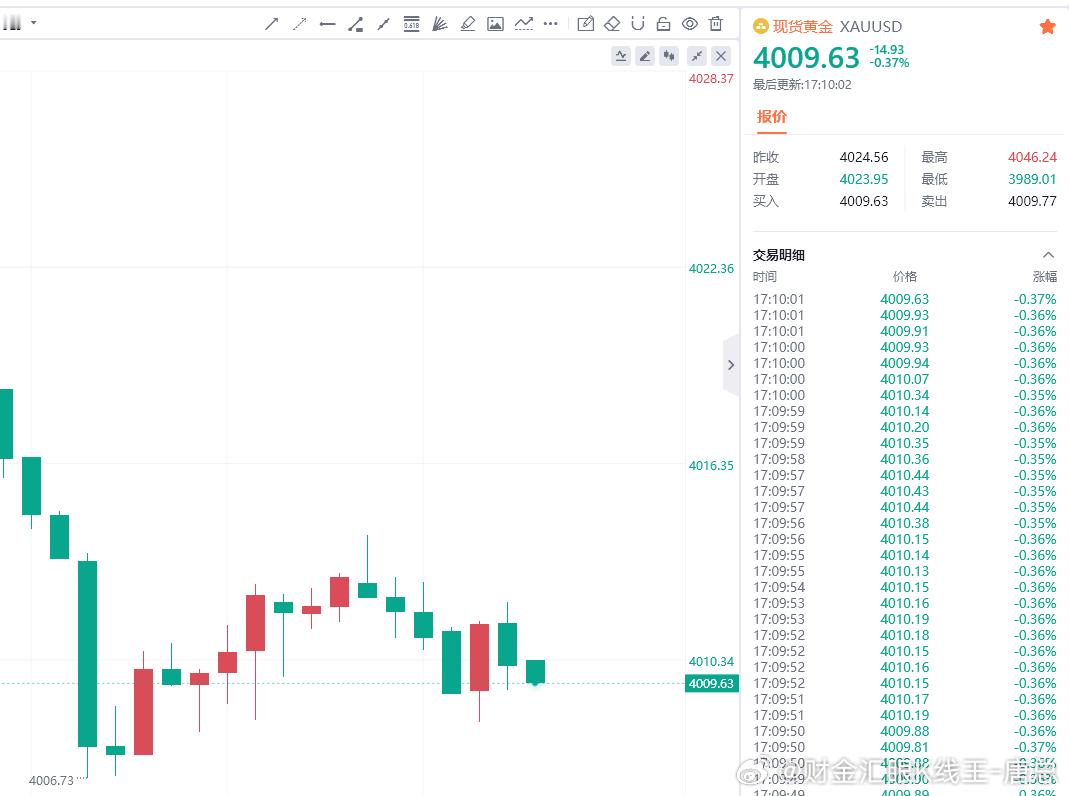Close the chart overlay with X button
Image resolution: width=1069 pixels, height=796 pixels.
click(721, 56)
